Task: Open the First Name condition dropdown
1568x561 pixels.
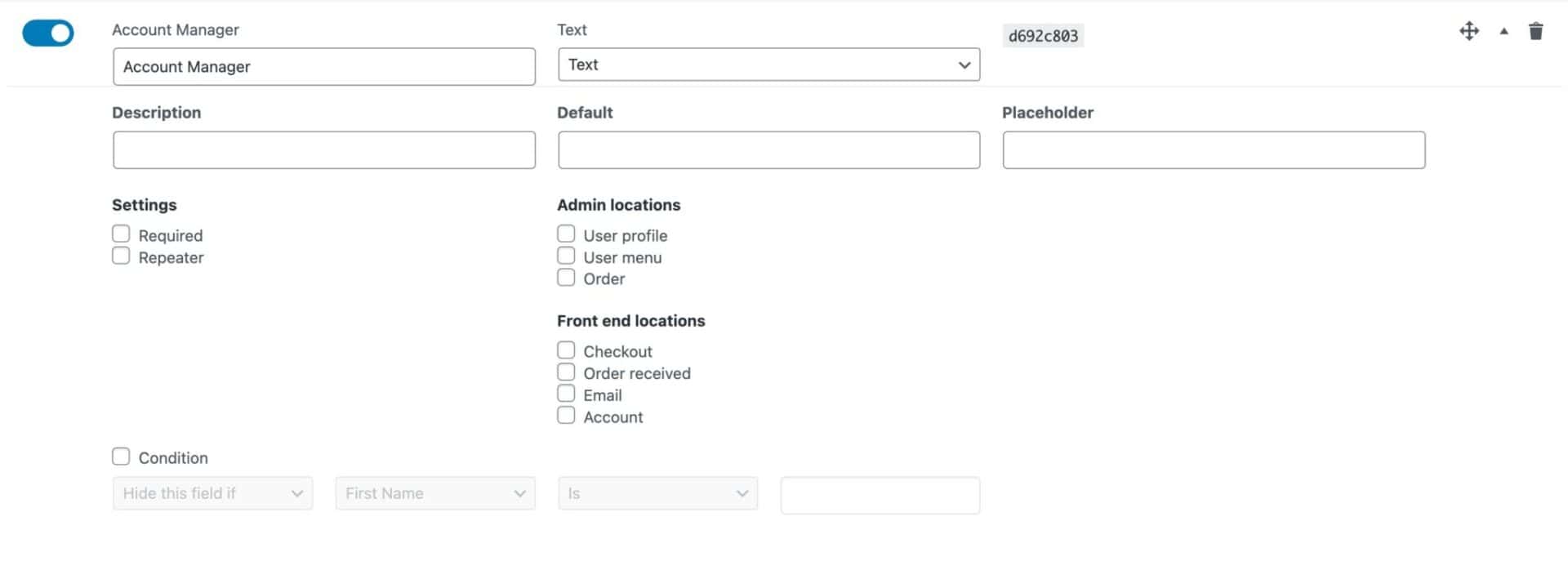Action: point(434,493)
